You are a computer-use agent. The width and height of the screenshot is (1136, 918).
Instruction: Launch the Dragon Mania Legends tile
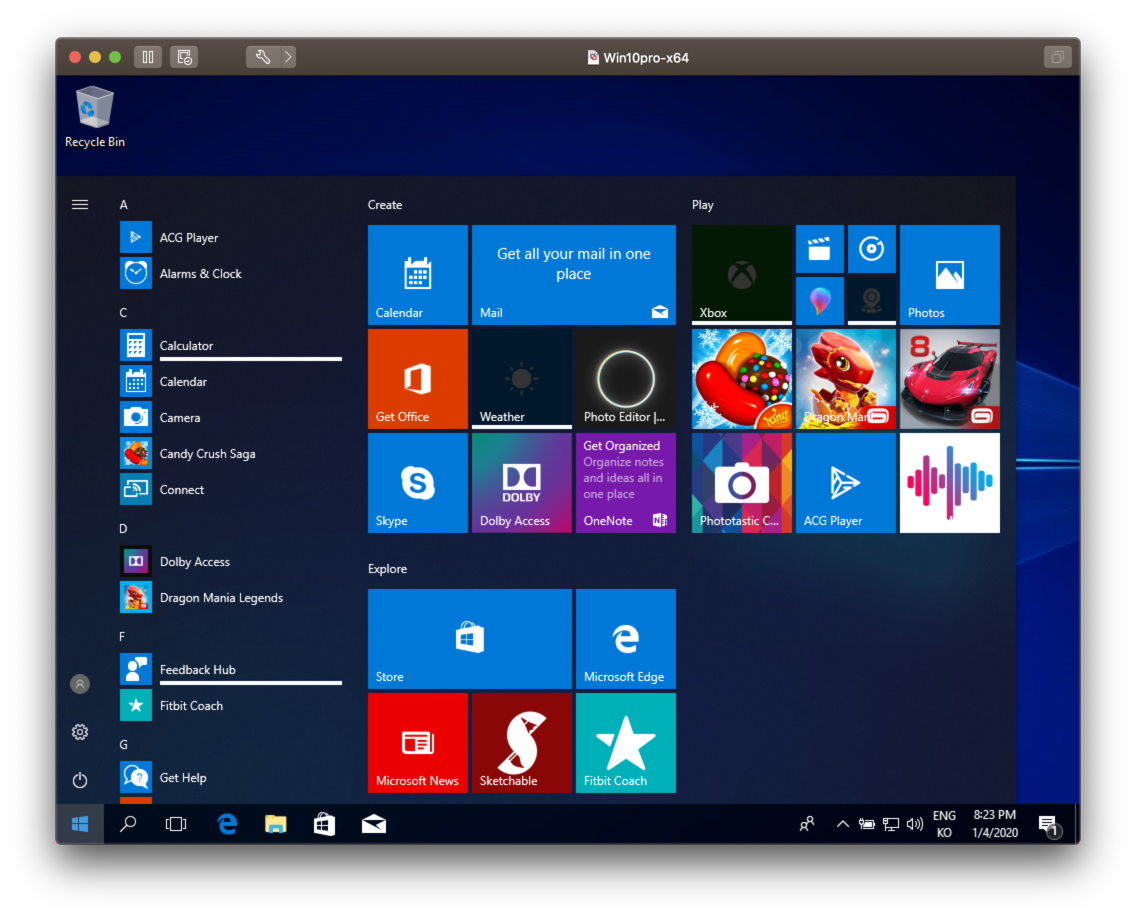click(x=845, y=378)
